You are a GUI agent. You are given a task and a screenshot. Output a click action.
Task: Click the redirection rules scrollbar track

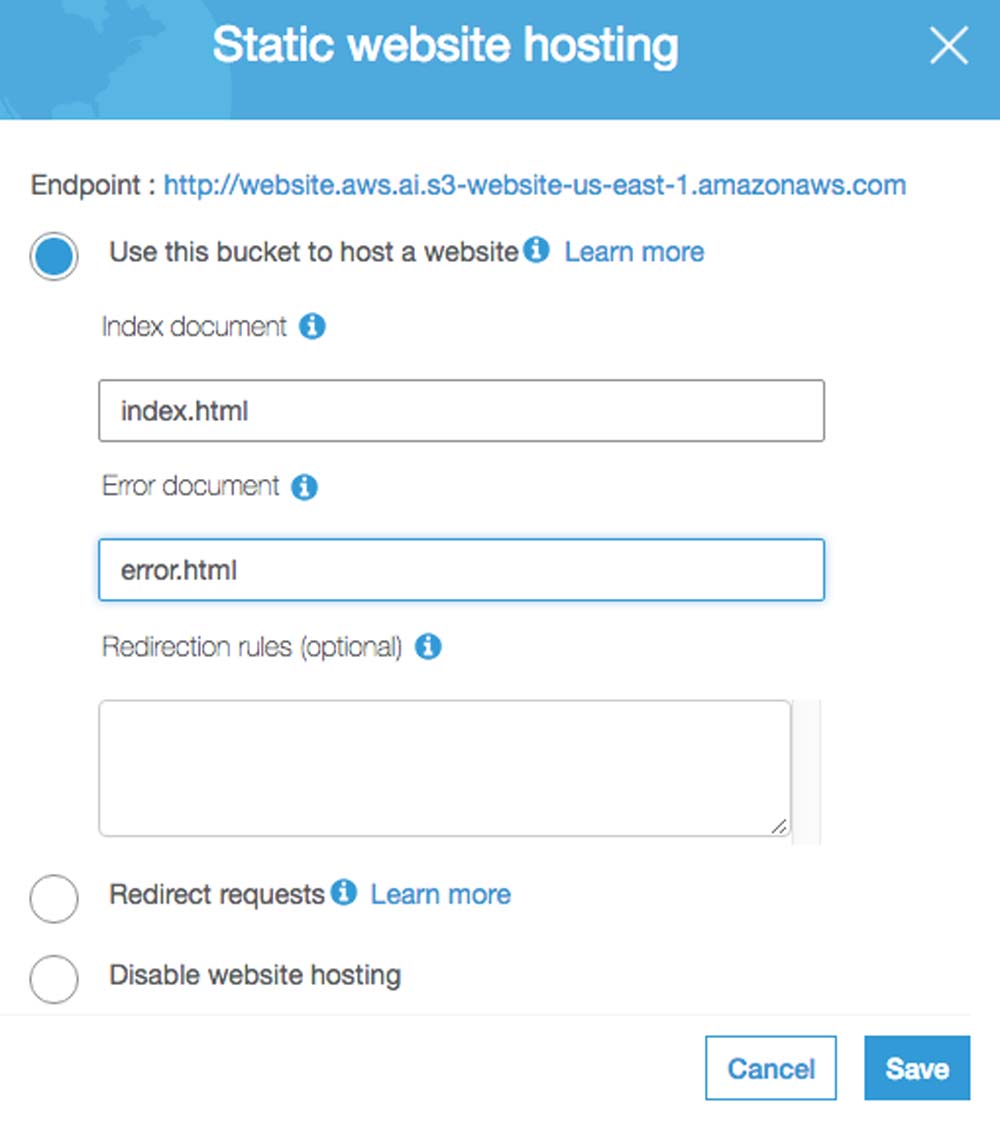pos(806,771)
